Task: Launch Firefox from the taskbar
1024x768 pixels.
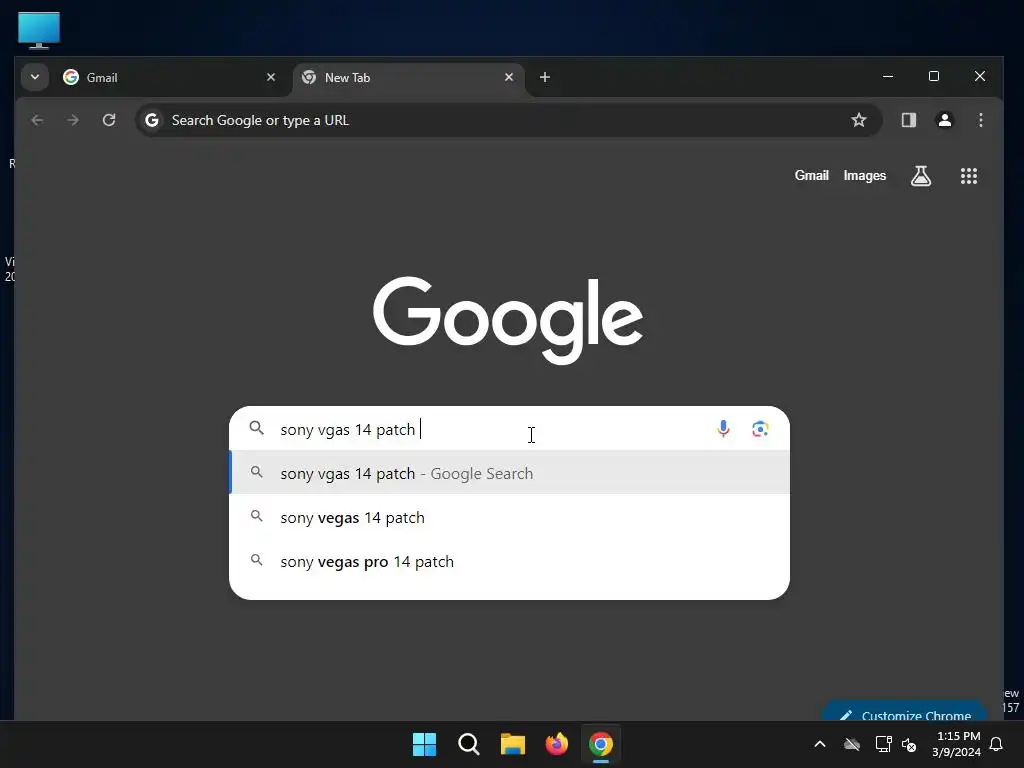Action: coord(556,744)
